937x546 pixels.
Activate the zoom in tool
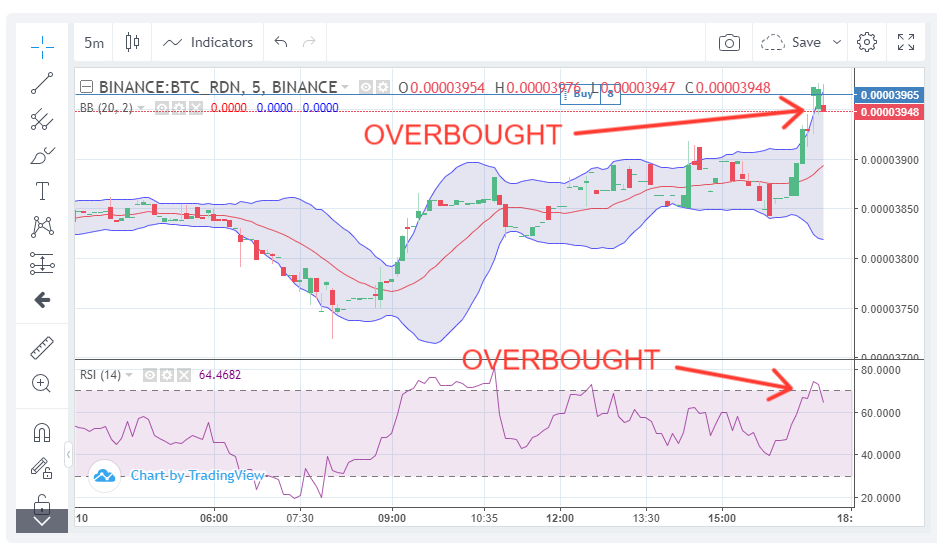(41, 384)
